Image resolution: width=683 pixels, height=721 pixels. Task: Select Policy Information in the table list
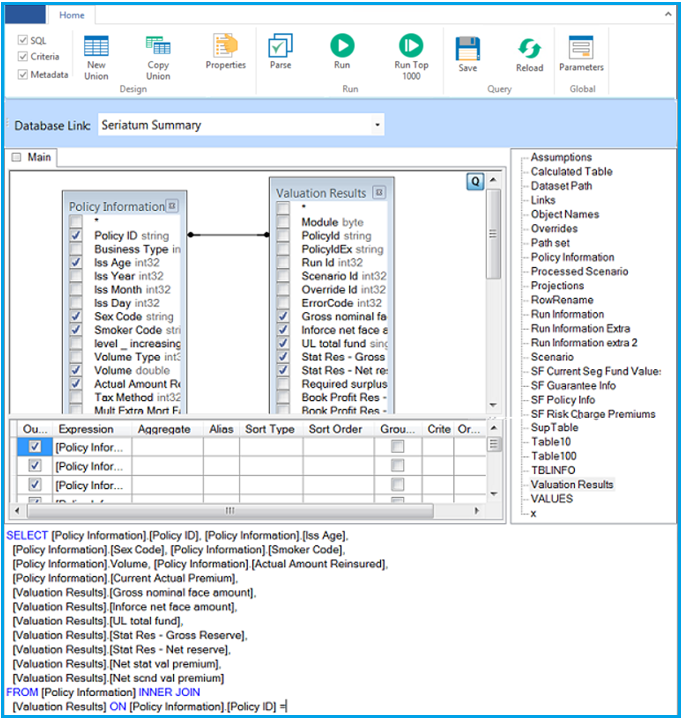(572, 257)
